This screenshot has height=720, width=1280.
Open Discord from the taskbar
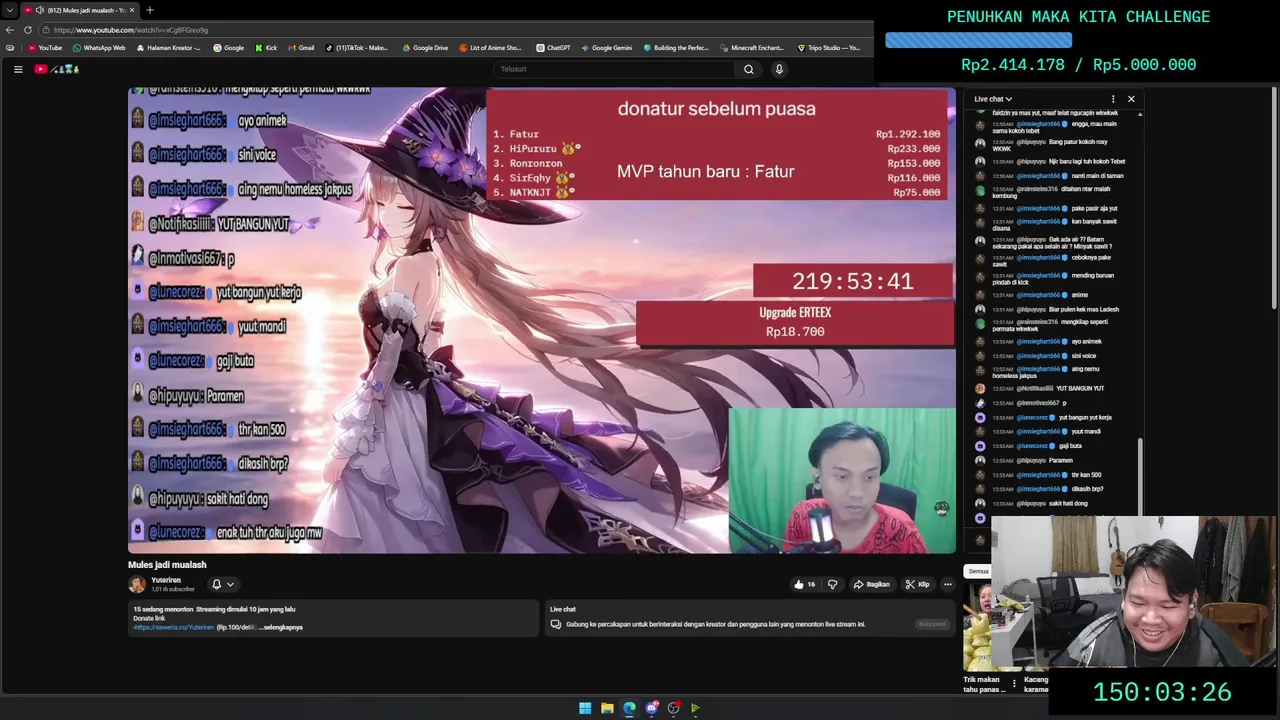tap(652, 708)
